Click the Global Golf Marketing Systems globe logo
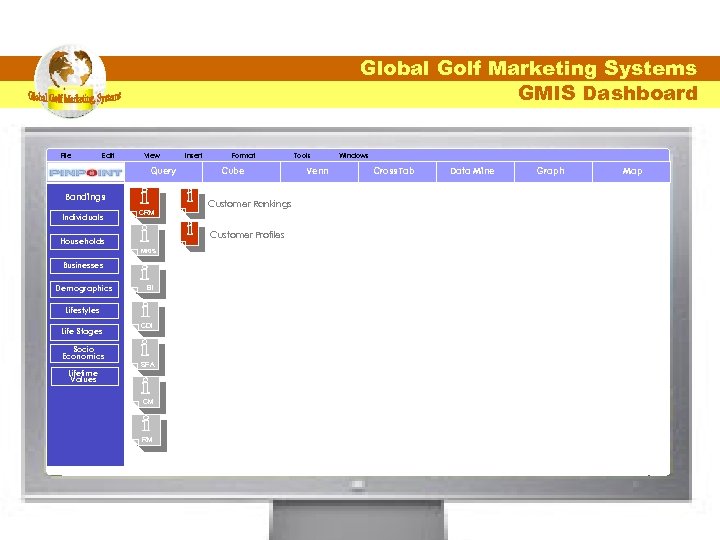 71,81
